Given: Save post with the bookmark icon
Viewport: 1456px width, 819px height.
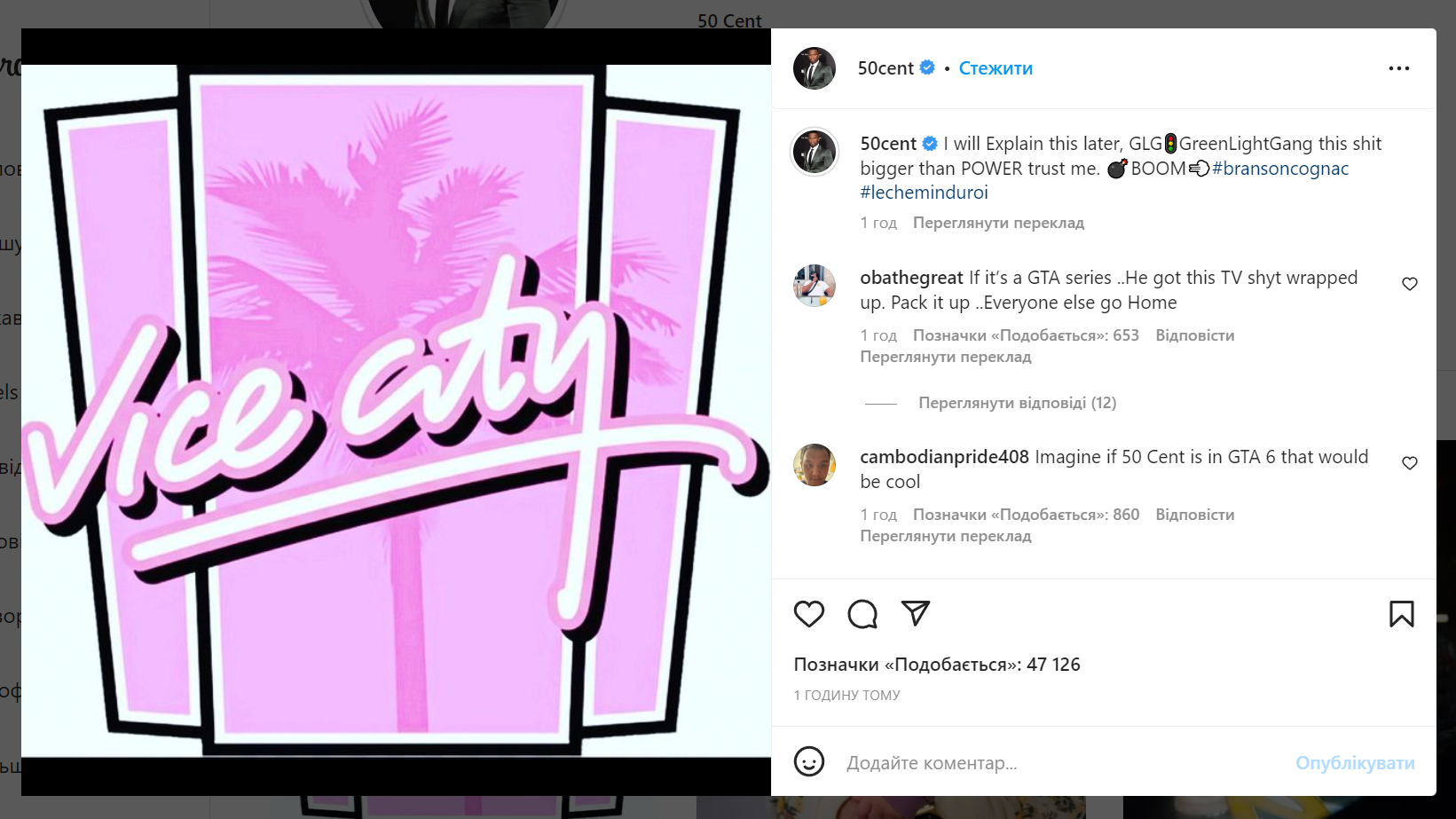Looking at the screenshot, I should click(1401, 614).
